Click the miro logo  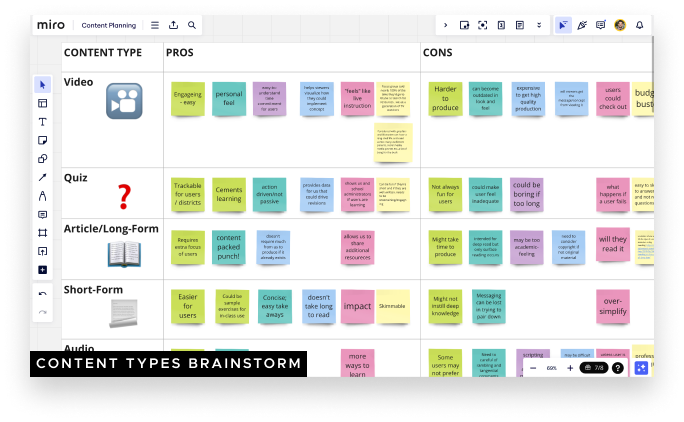51,25
